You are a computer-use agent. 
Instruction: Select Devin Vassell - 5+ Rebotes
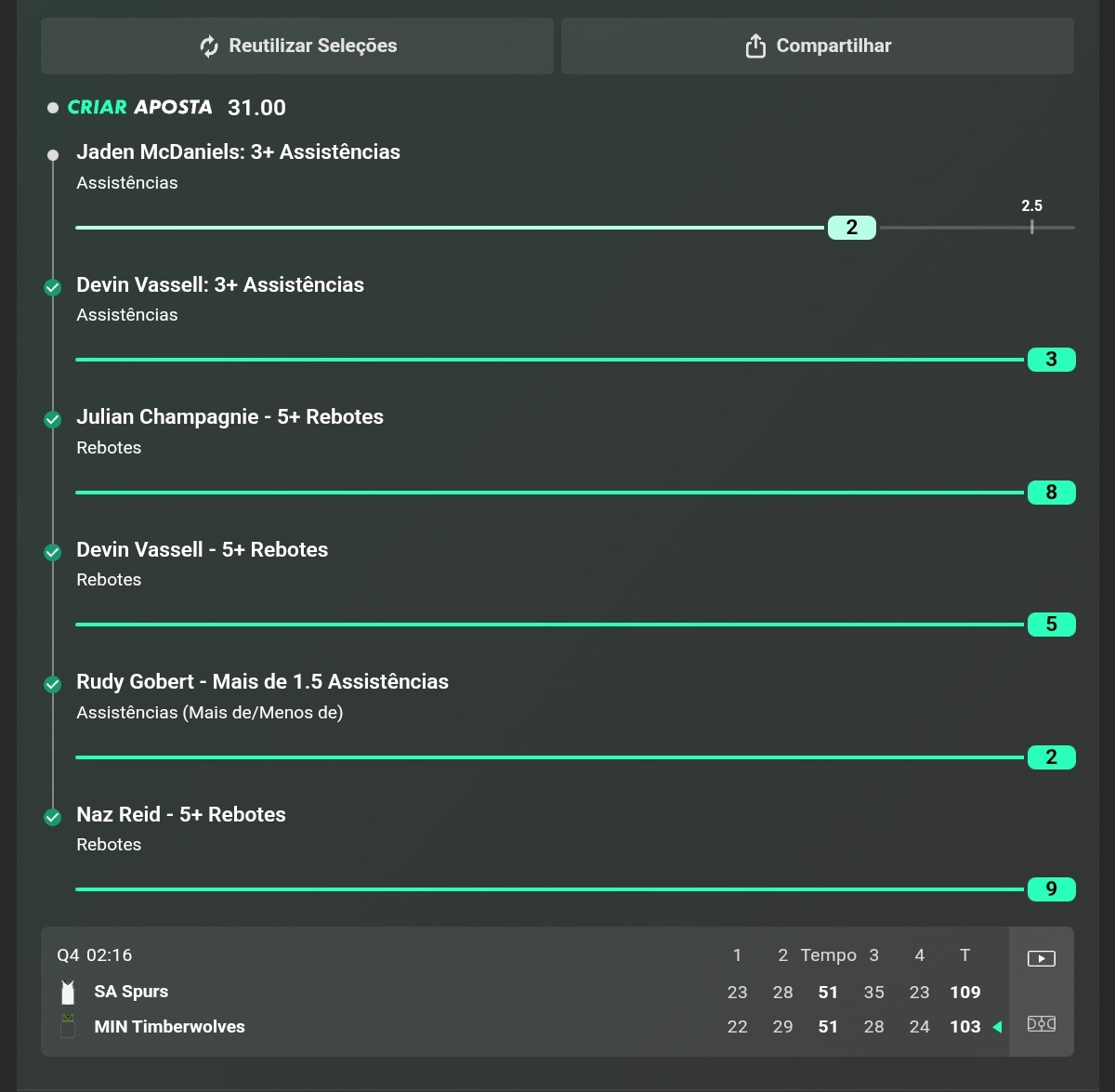click(202, 549)
